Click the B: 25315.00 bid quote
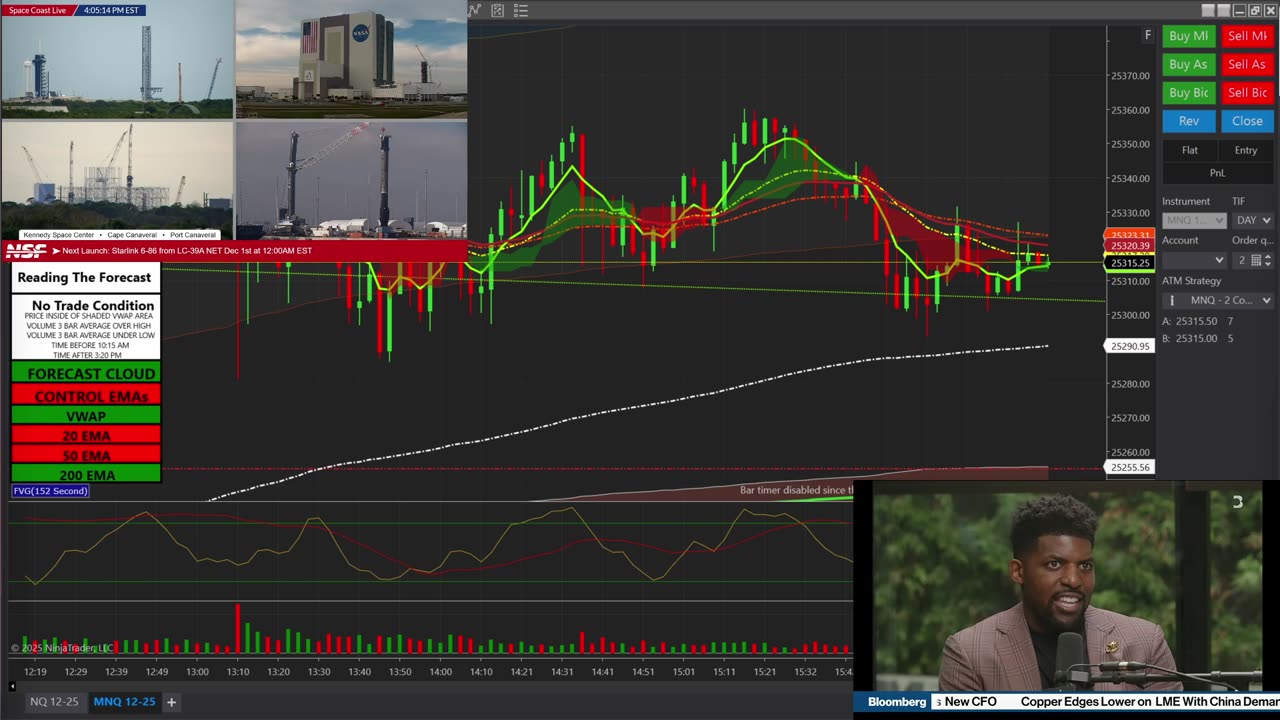 [x=1198, y=339]
